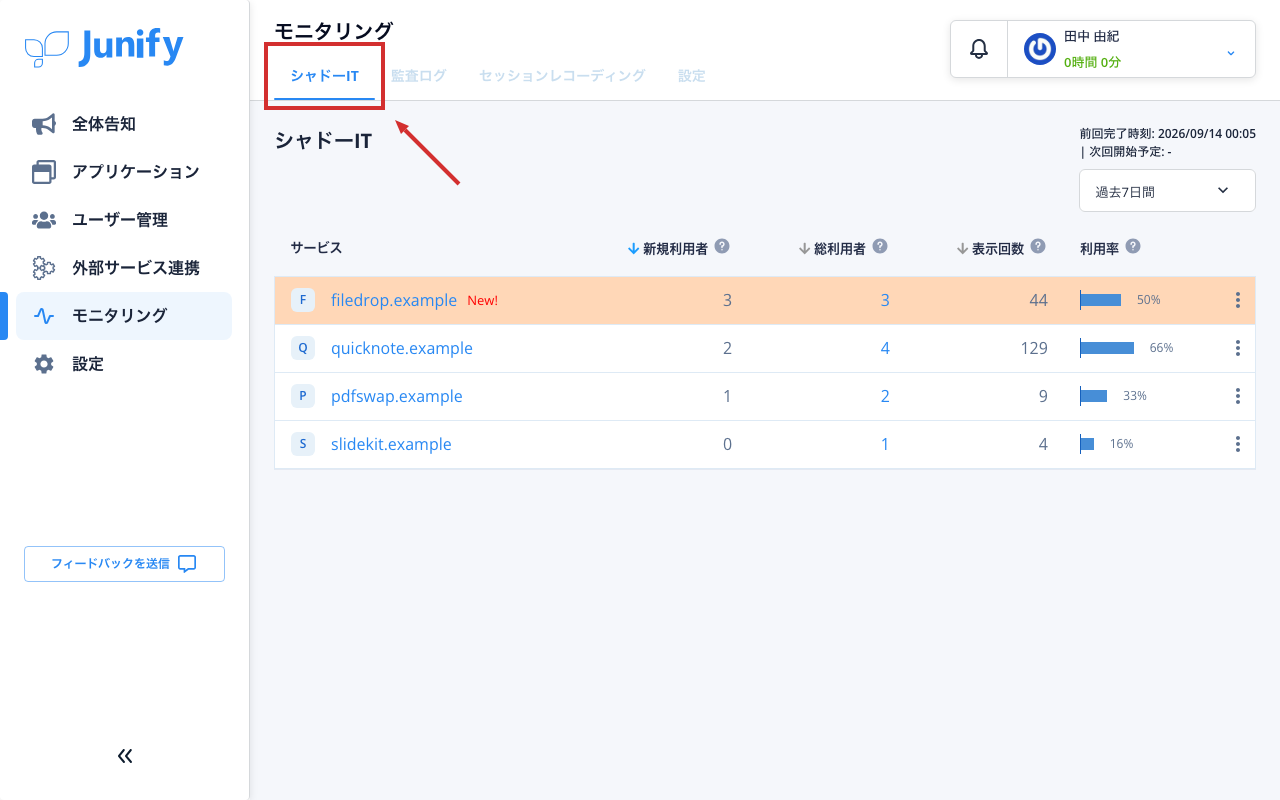Click the megaphone icon for 全体告知
The height and width of the screenshot is (800, 1280).
(x=44, y=124)
